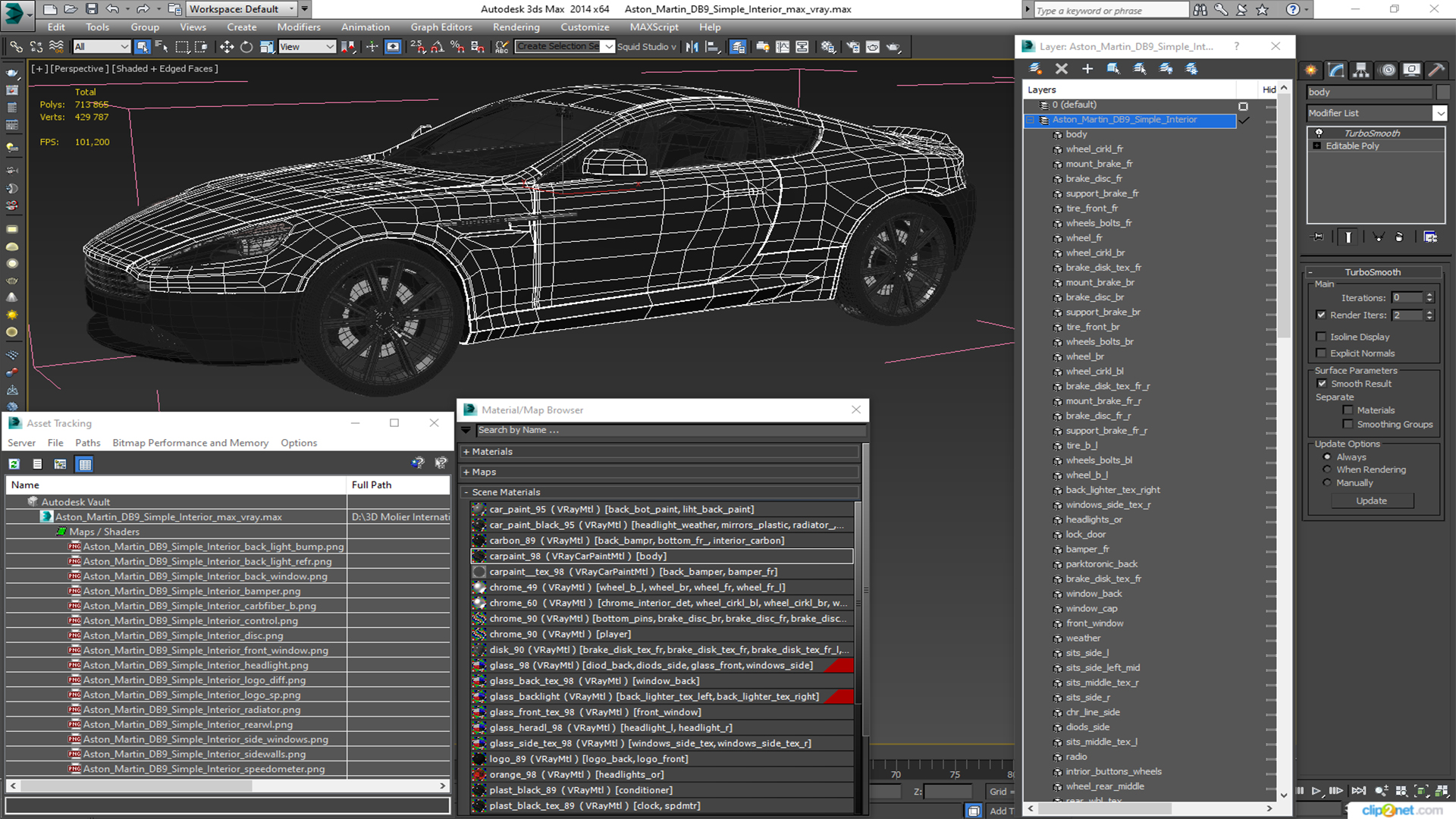1456x819 pixels.
Task: Click the Undo arrow icon
Action: [111, 9]
